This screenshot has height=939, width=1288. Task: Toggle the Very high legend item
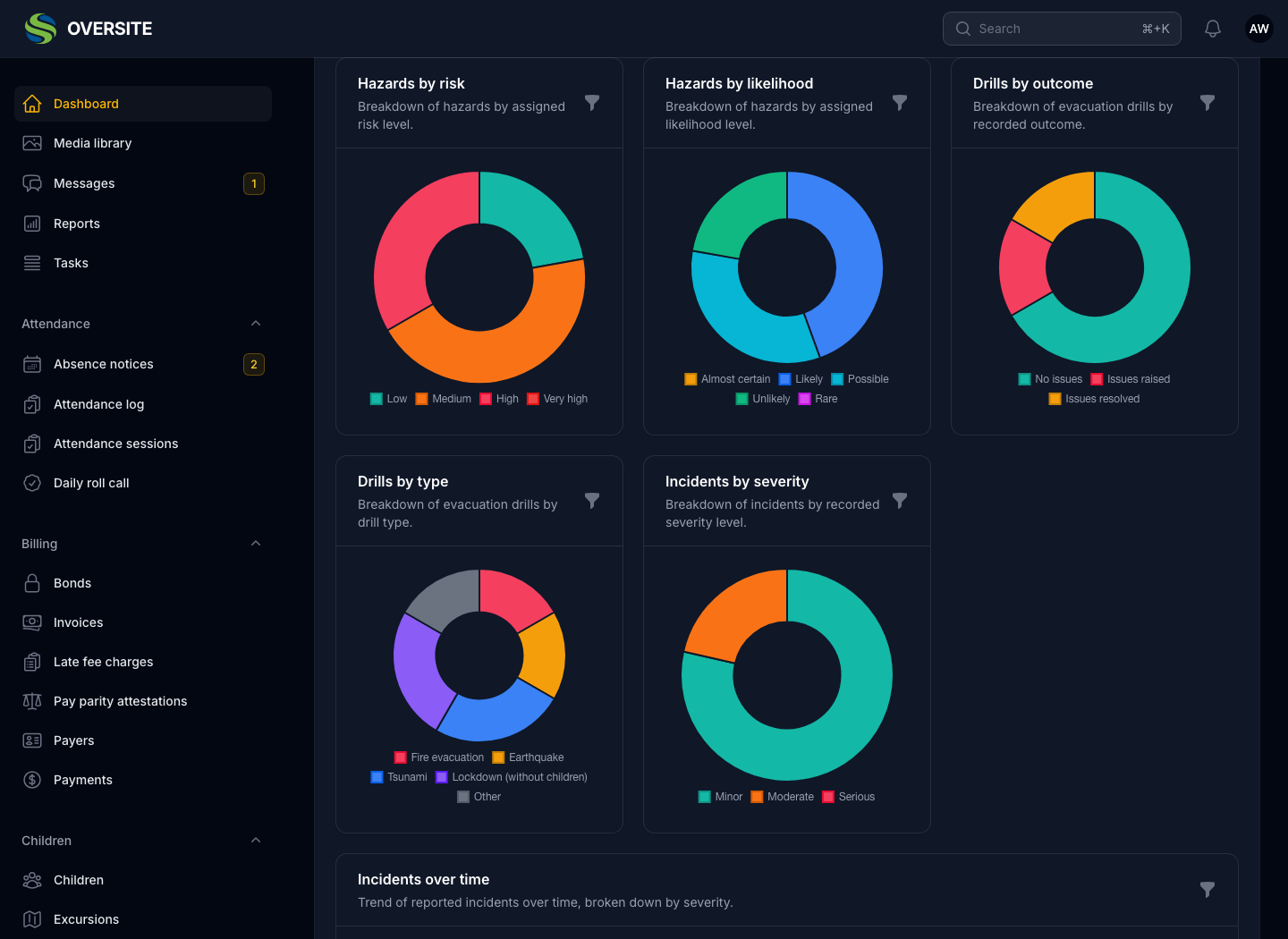(557, 399)
